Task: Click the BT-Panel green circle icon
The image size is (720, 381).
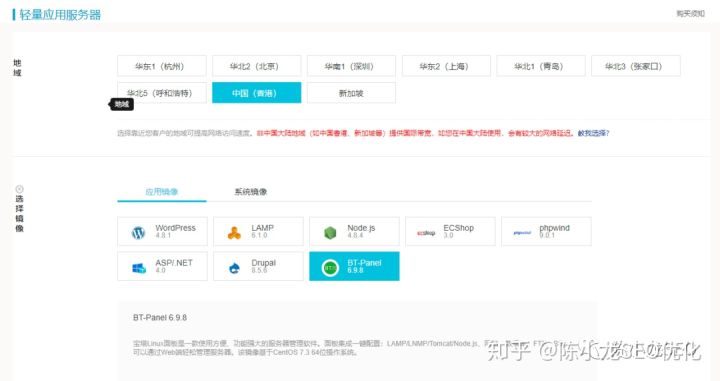Action: coord(330,268)
